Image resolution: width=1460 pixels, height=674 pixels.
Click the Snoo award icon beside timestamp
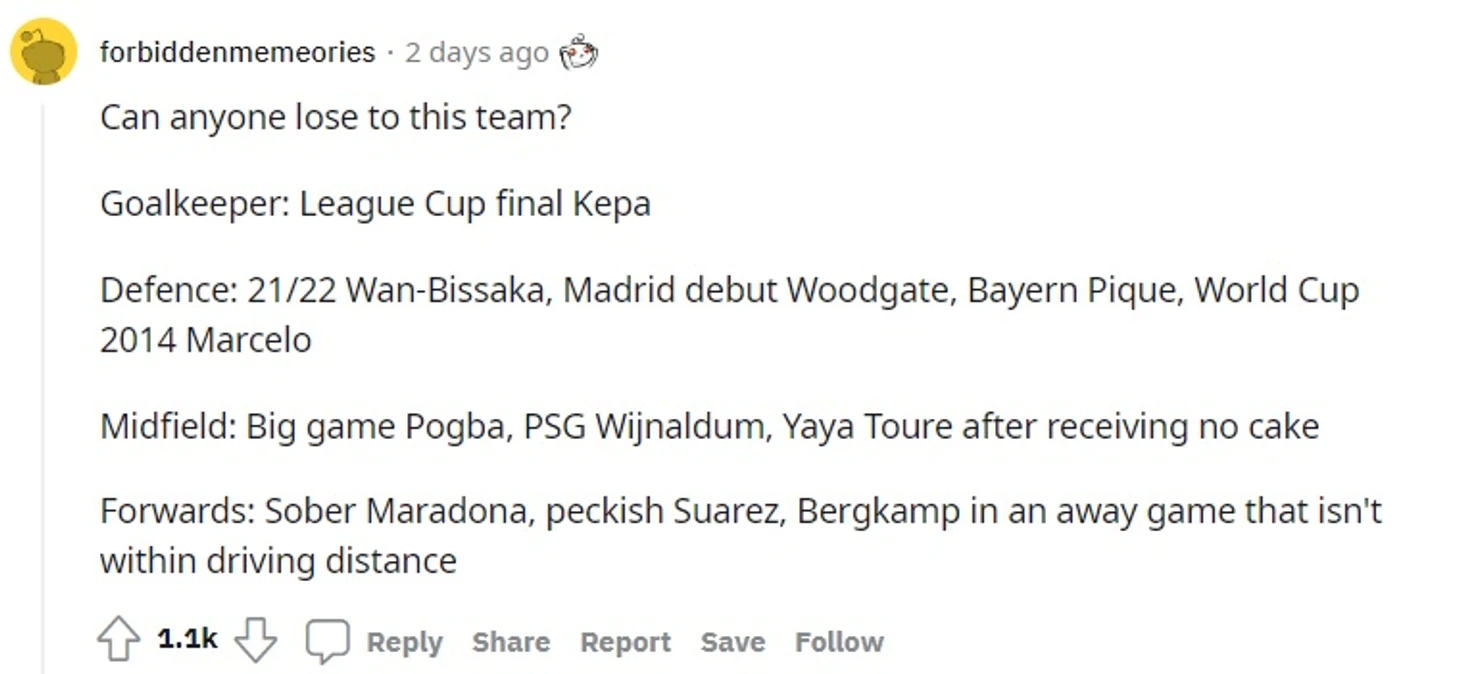tap(578, 52)
